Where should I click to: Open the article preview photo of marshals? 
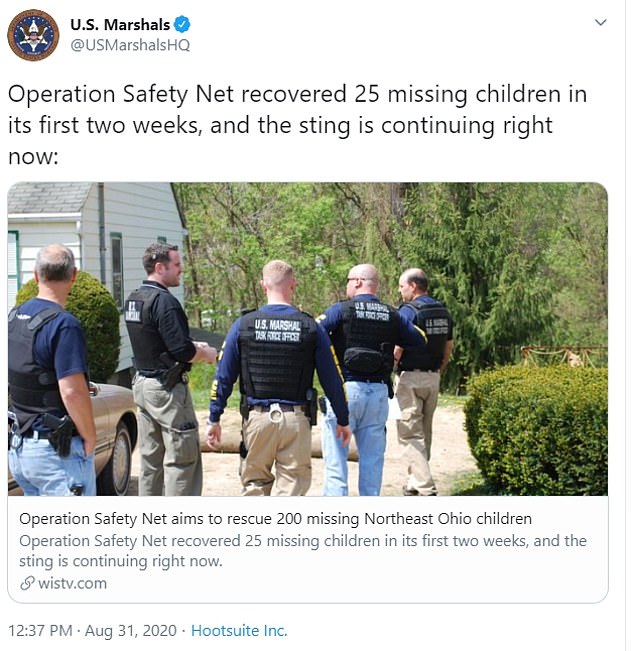coord(307,339)
